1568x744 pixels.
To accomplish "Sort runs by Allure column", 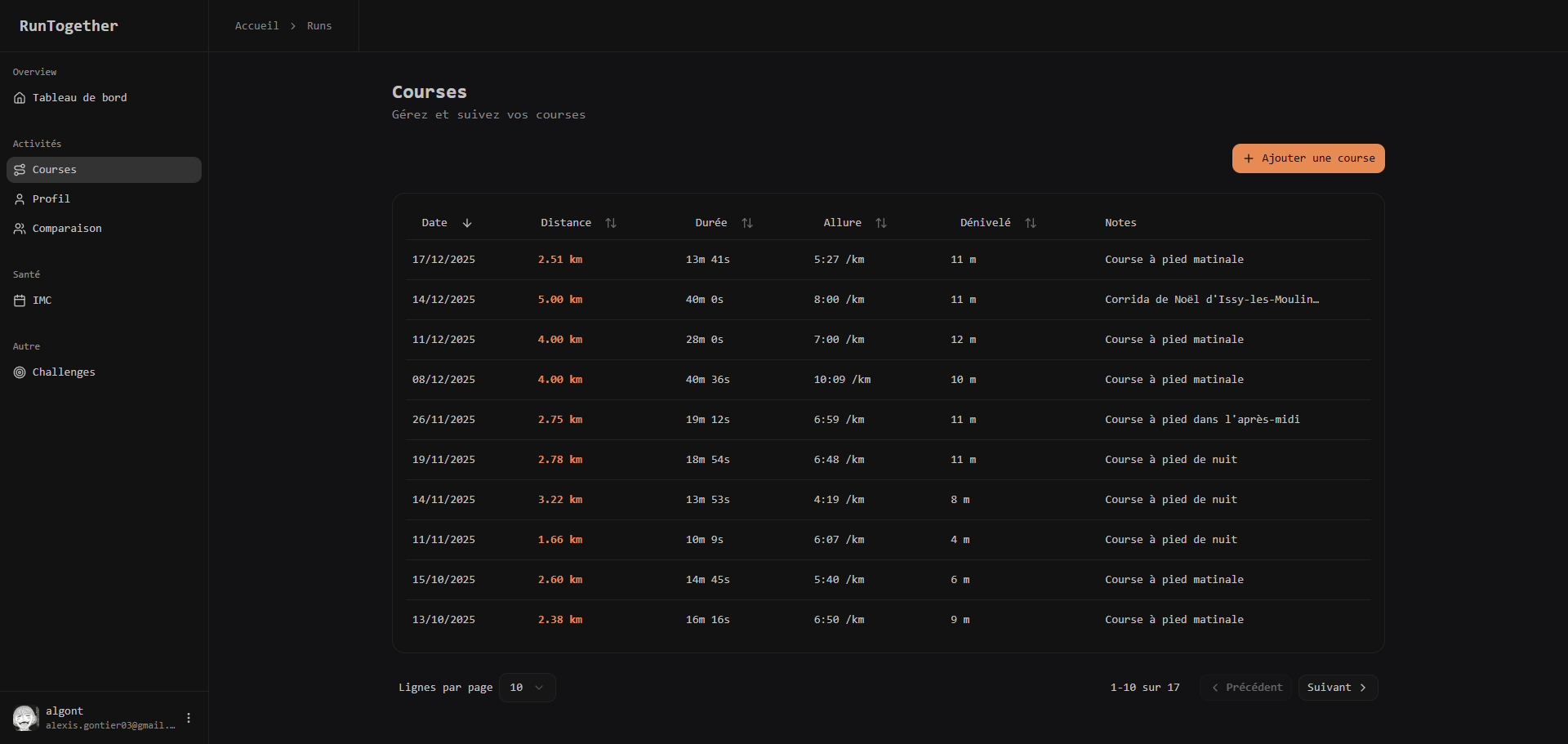I will pyautogui.click(x=881, y=223).
